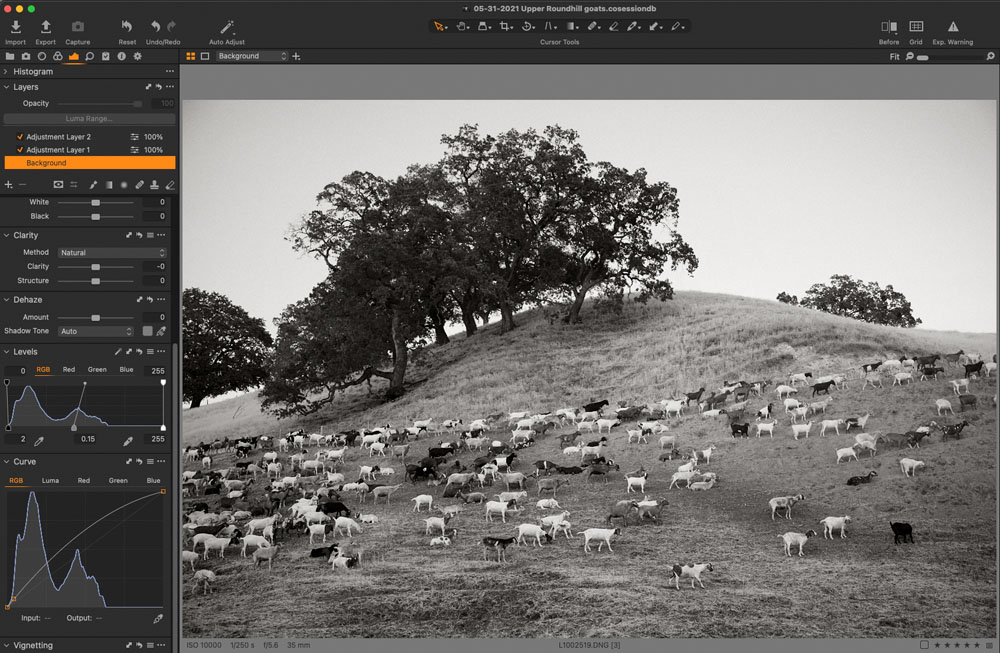
Task: Click the Redo arrow icon
Action: point(171,27)
